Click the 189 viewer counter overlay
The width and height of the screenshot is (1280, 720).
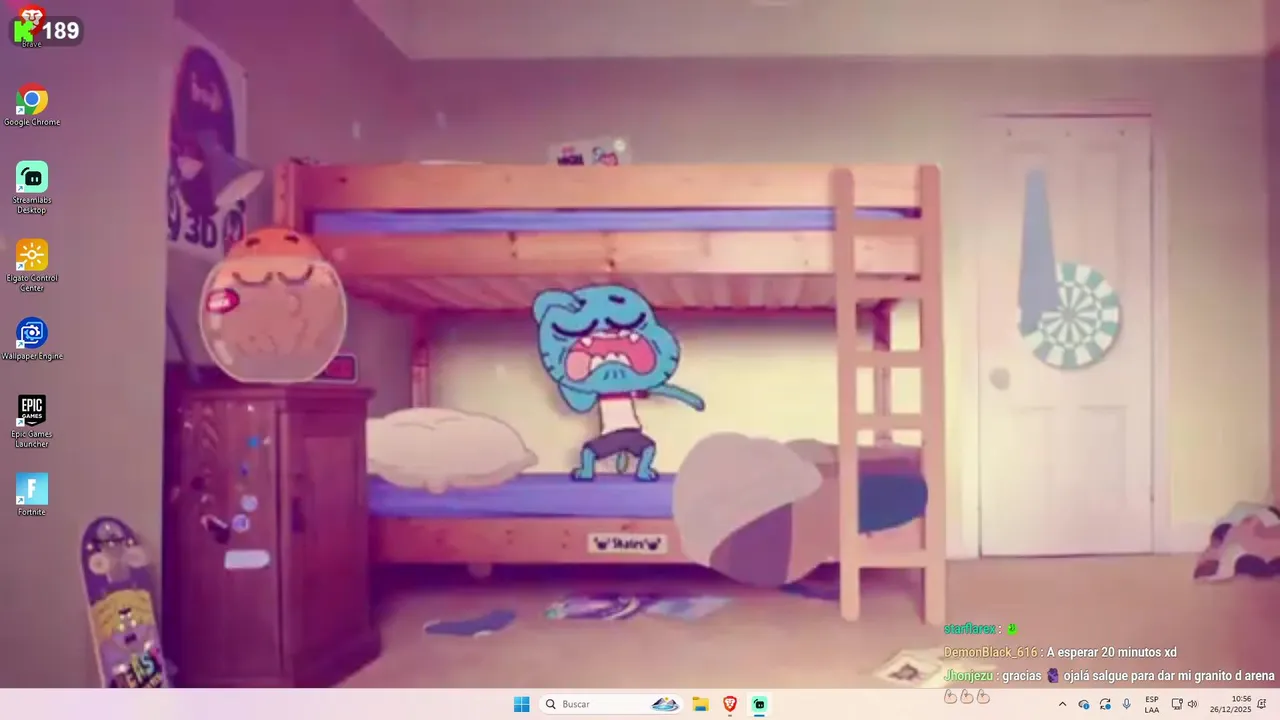46,31
